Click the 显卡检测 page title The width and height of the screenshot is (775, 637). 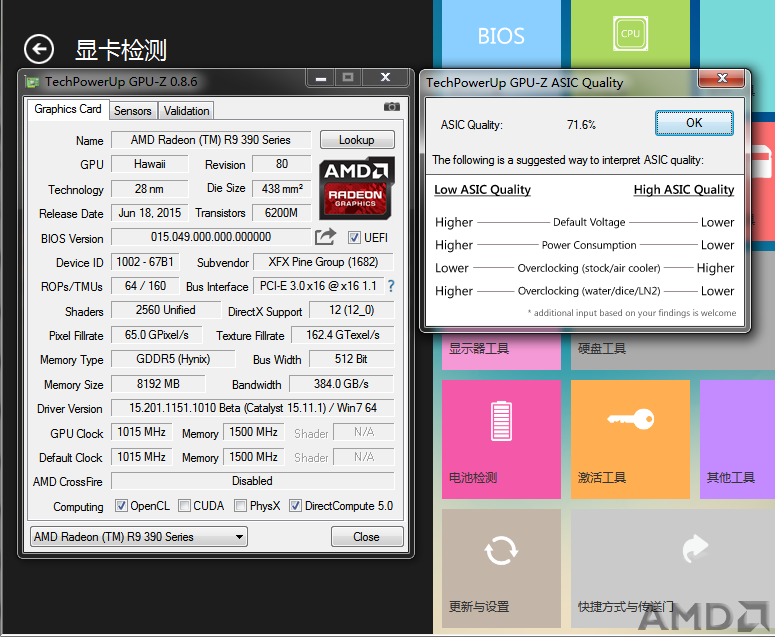point(121,50)
